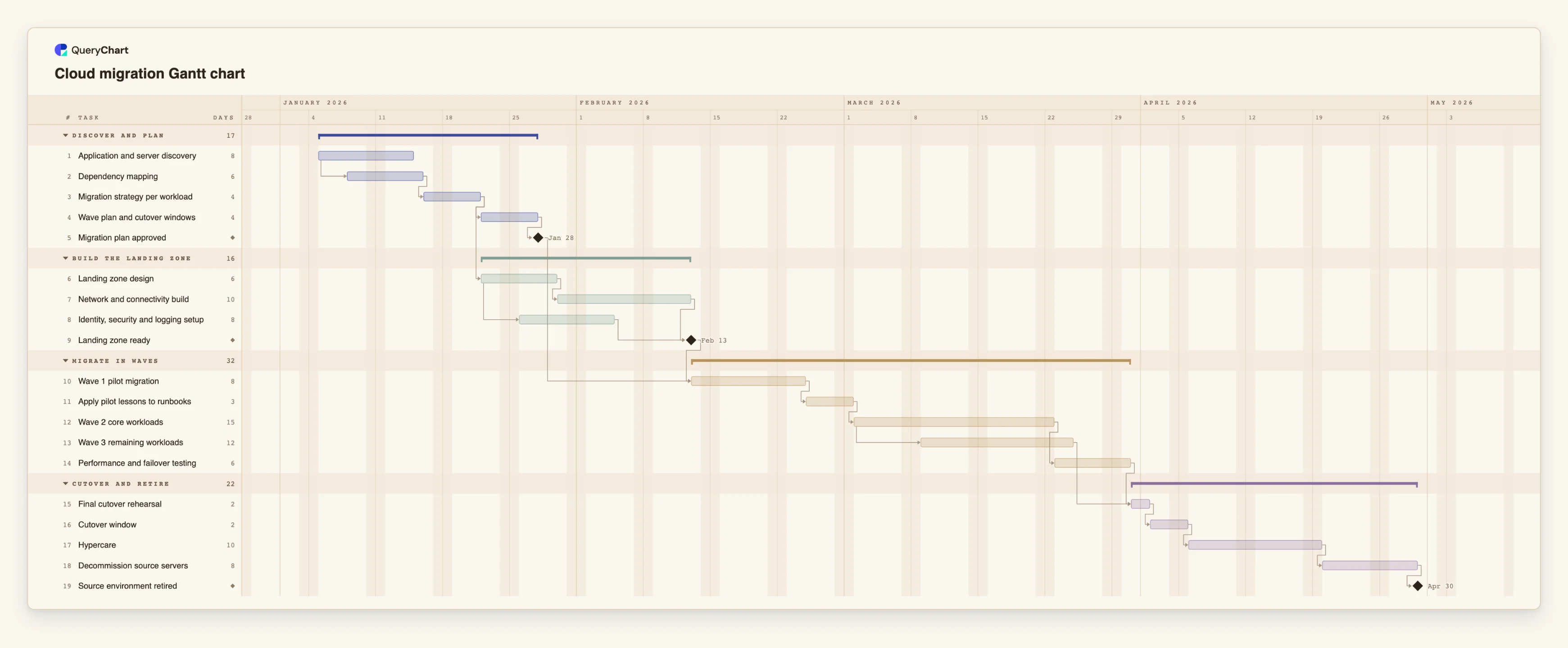The image size is (1568, 648).
Task: Click the MARCH 2026 month header
Action: [x=874, y=103]
